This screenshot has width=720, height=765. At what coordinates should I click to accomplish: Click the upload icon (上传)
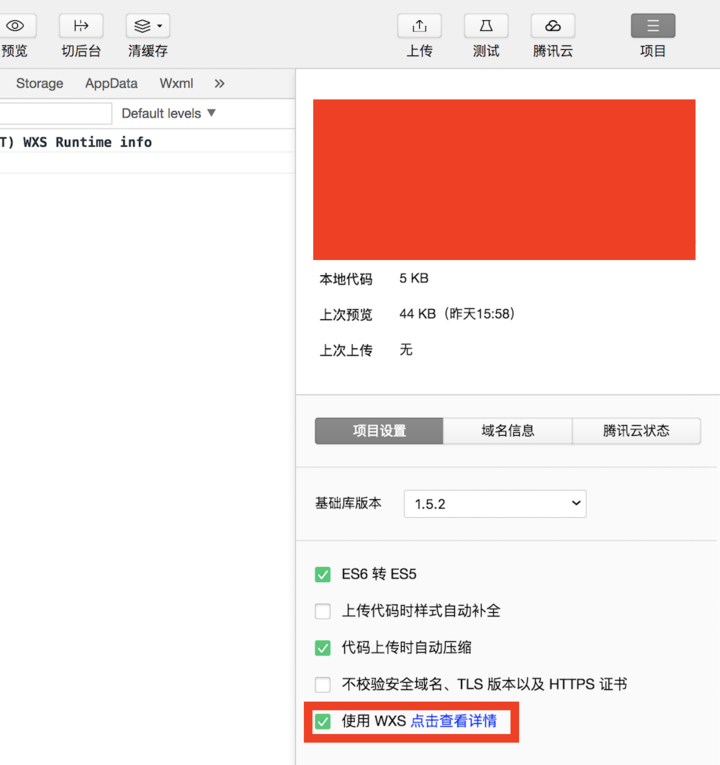(420, 26)
